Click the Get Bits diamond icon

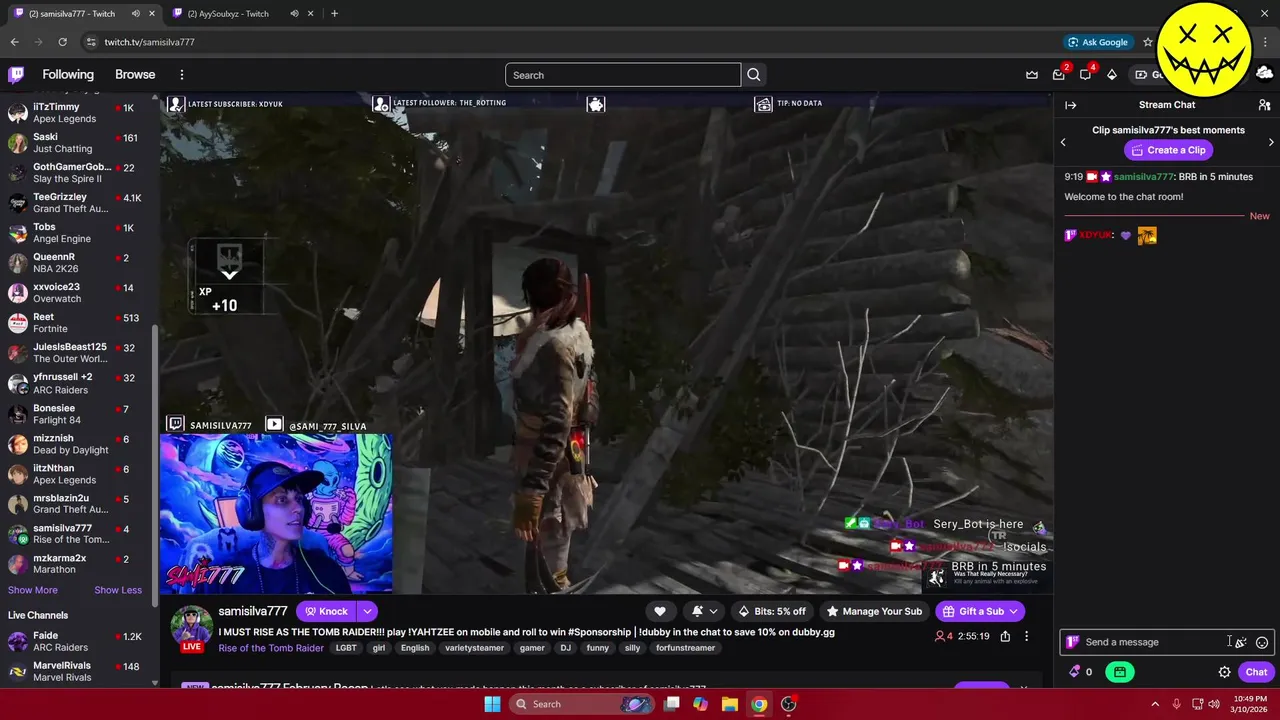[x=1111, y=74]
